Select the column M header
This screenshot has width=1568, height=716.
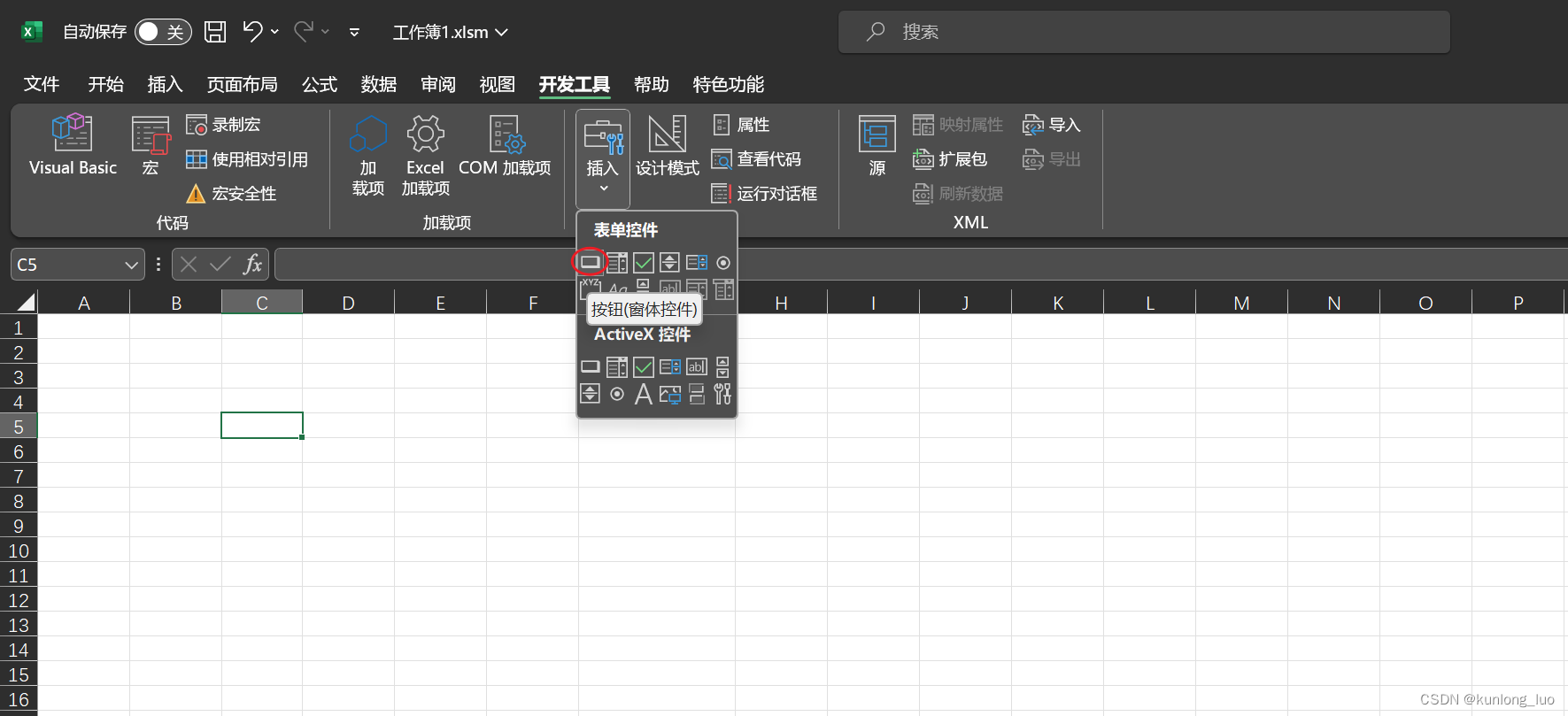pyautogui.click(x=1241, y=303)
